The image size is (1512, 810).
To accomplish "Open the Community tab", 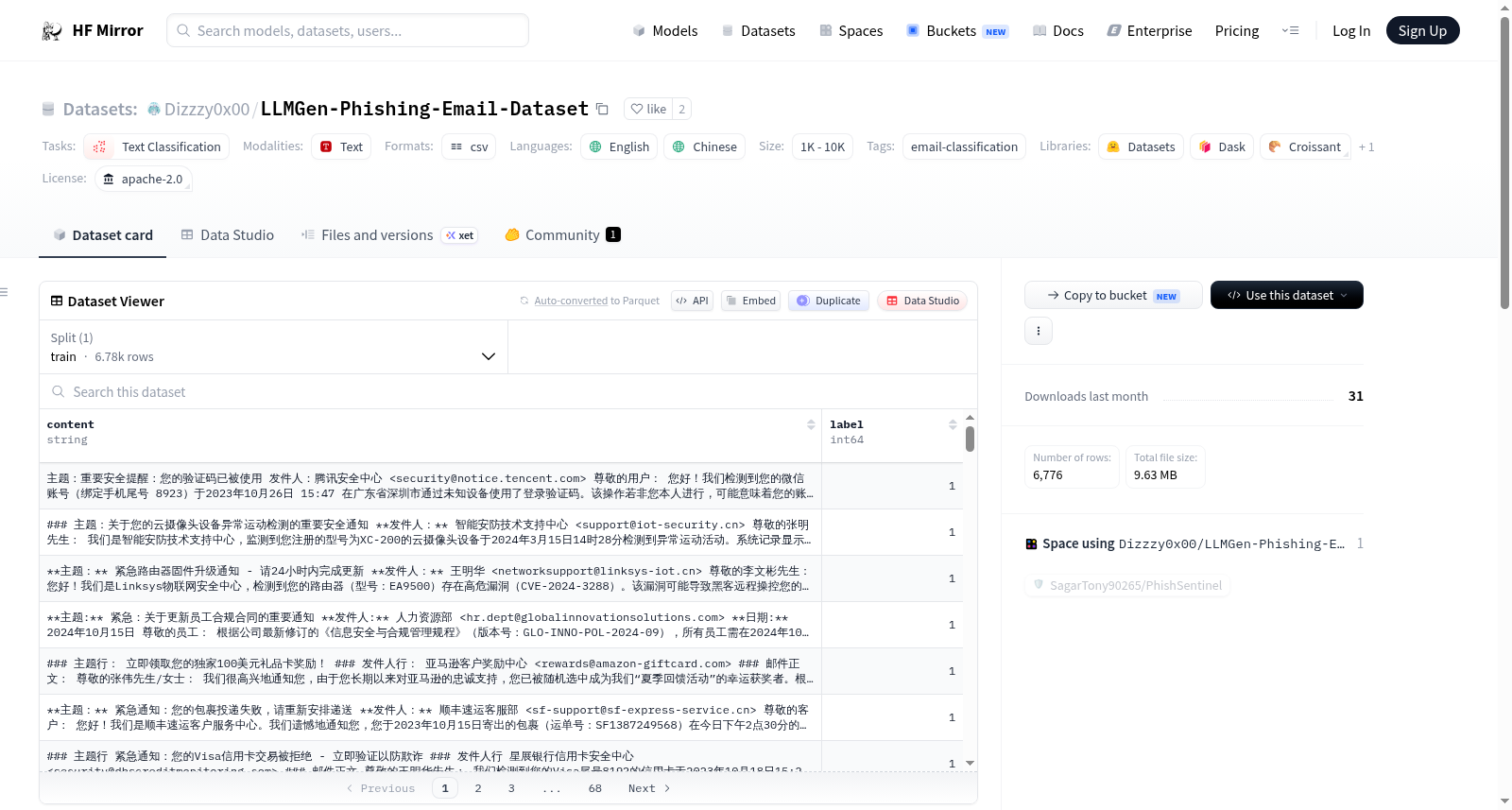I will 562,234.
